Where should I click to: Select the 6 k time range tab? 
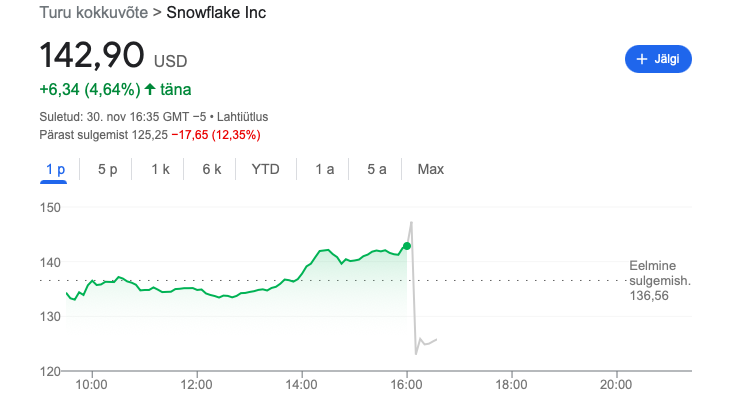click(x=212, y=169)
